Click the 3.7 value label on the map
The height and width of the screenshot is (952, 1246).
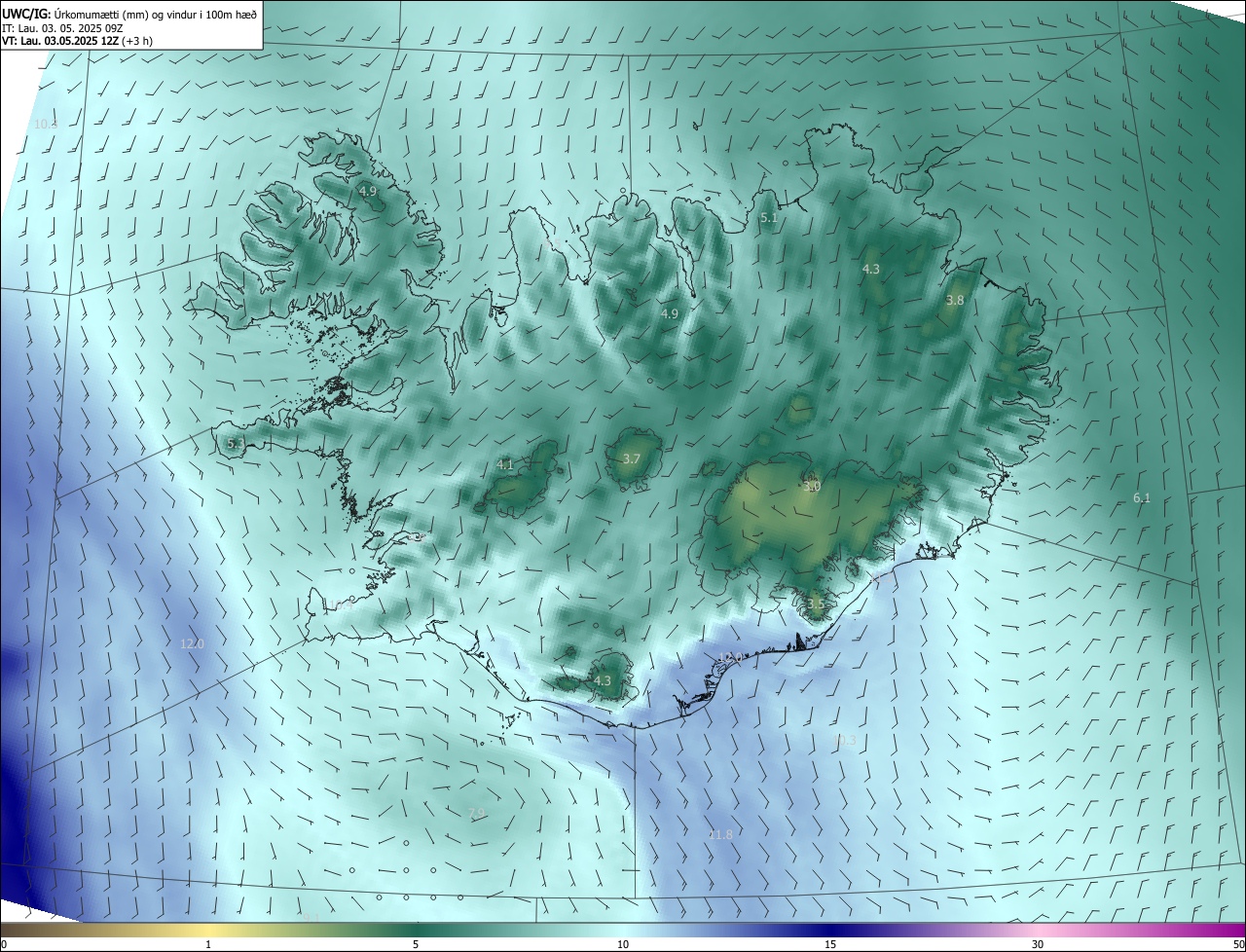632,458
